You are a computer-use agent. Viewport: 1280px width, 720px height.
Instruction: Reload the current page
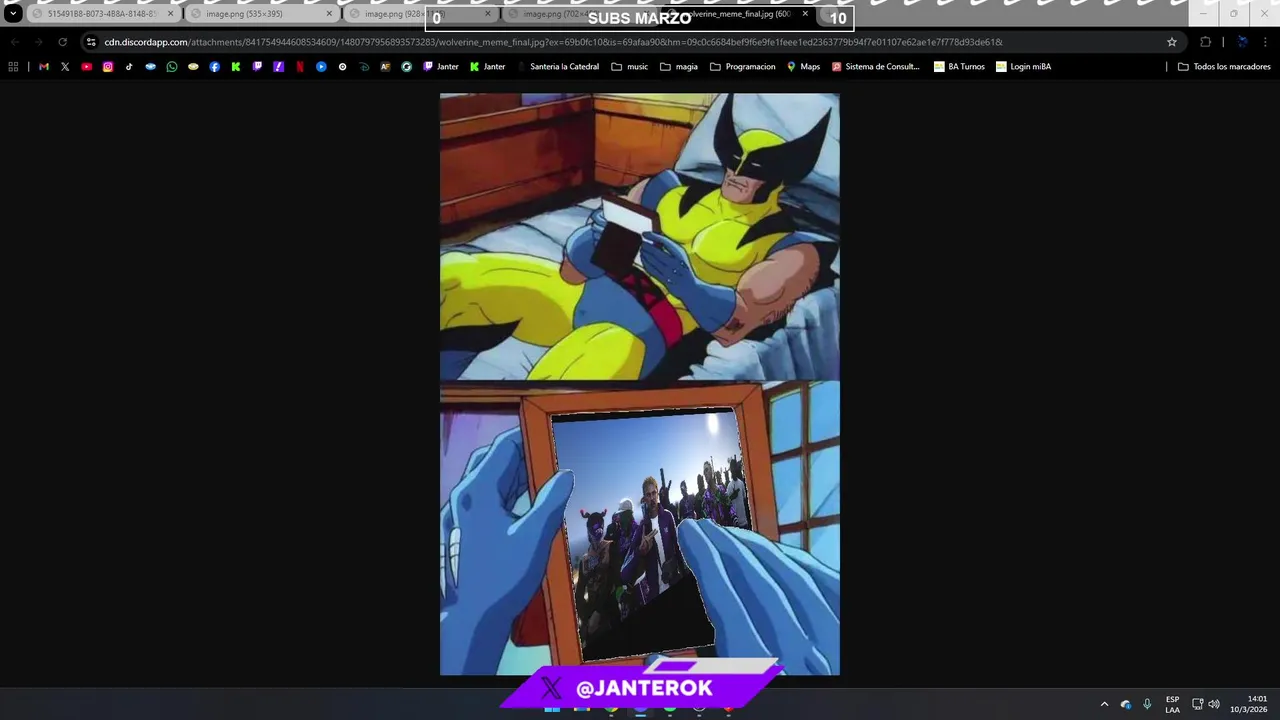[x=62, y=42]
